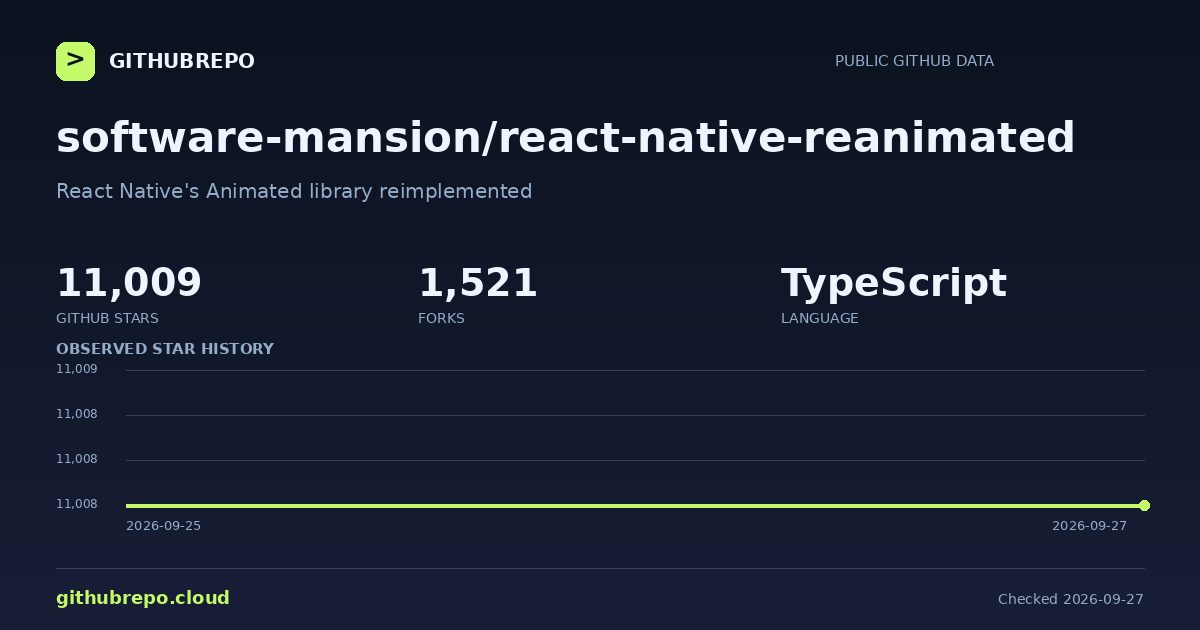The image size is (1200, 630).
Task: Click the GITHUBREPO brand name
Action: click(182, 62)
